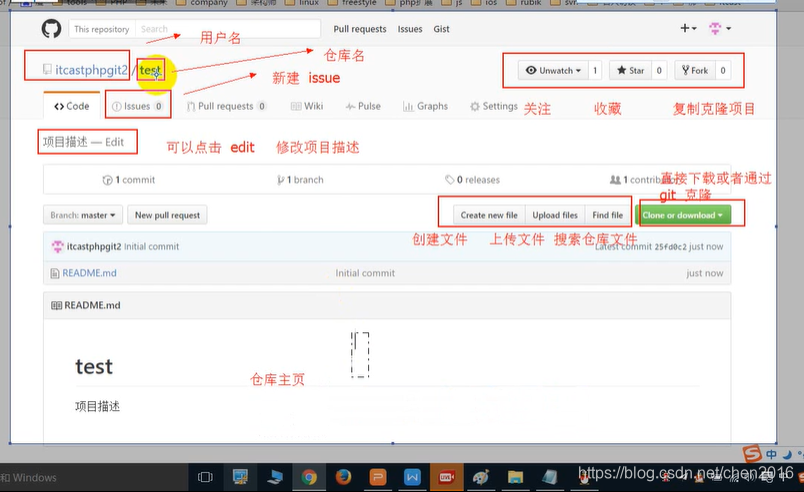Click the fork count next to Fork

[x=722, y=70]
